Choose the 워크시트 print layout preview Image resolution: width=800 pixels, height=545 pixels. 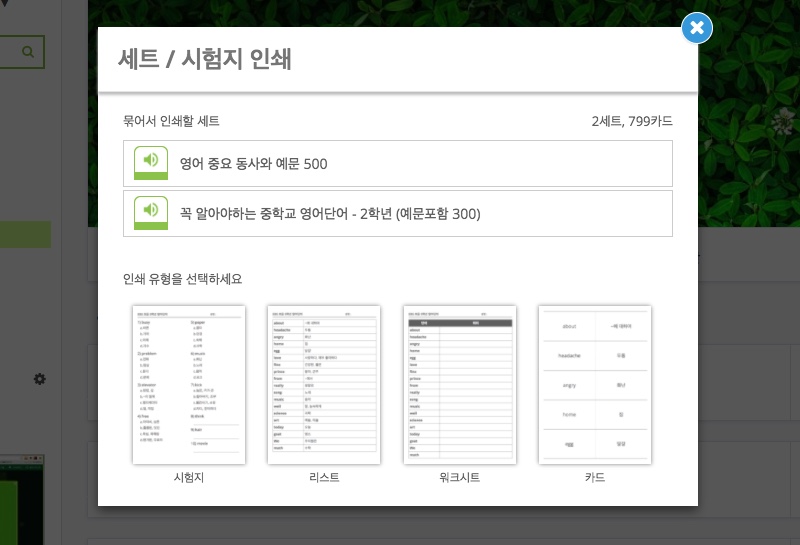[x=459, y=385]
